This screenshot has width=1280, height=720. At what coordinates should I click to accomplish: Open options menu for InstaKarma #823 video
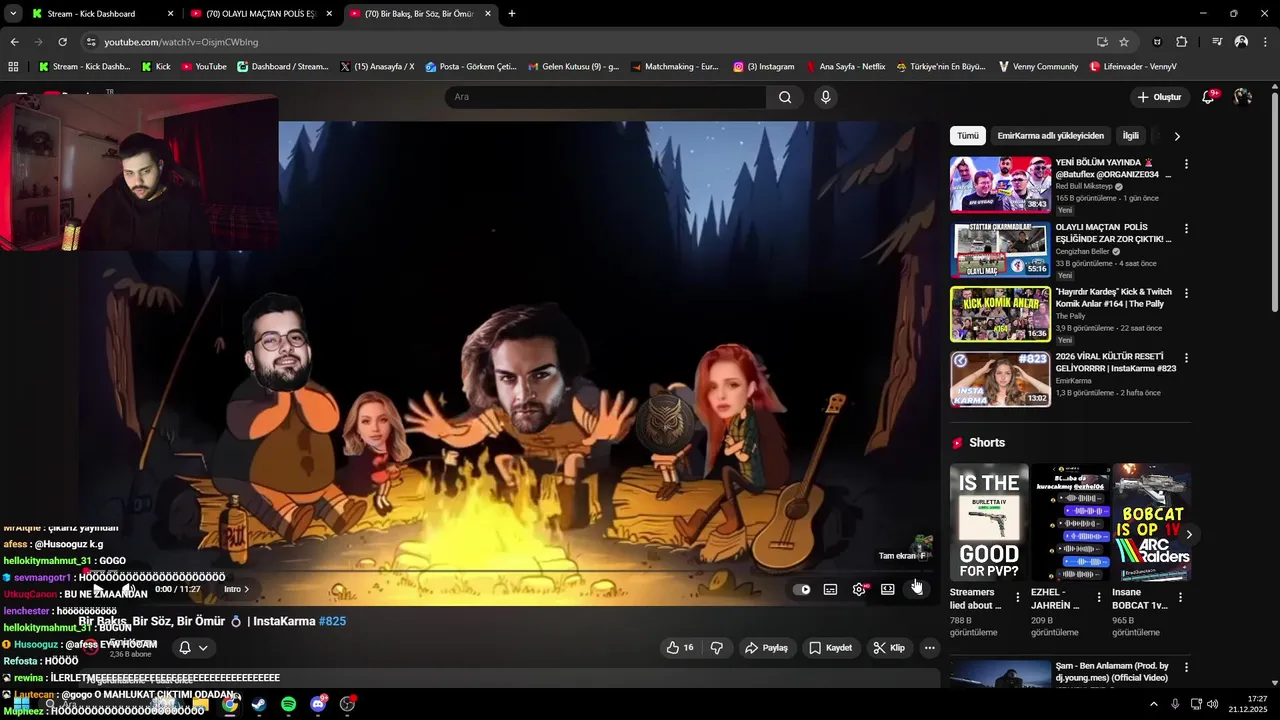(1186, 358)
